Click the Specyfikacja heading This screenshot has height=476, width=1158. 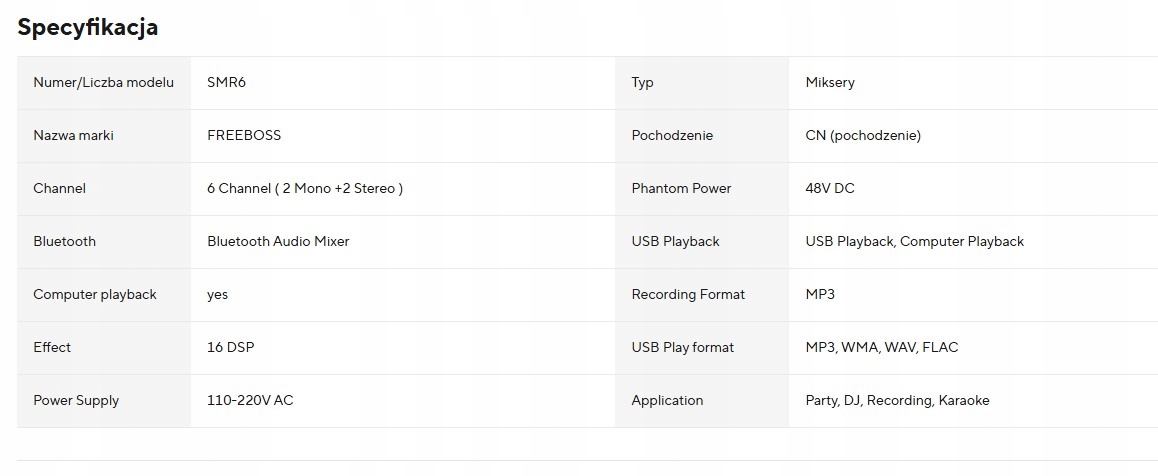[x=88, y=27]
